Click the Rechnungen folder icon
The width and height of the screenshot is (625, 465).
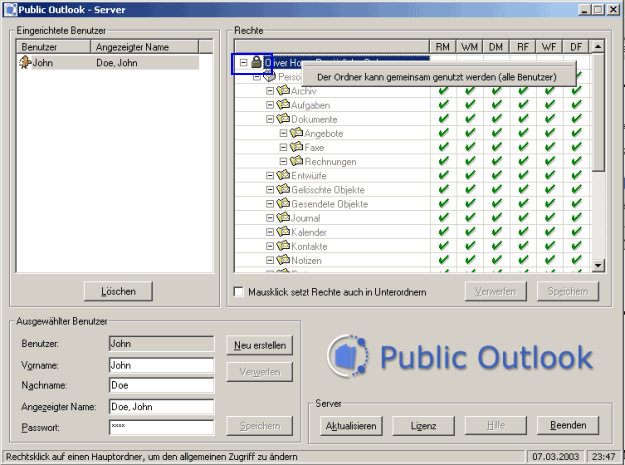296,161
